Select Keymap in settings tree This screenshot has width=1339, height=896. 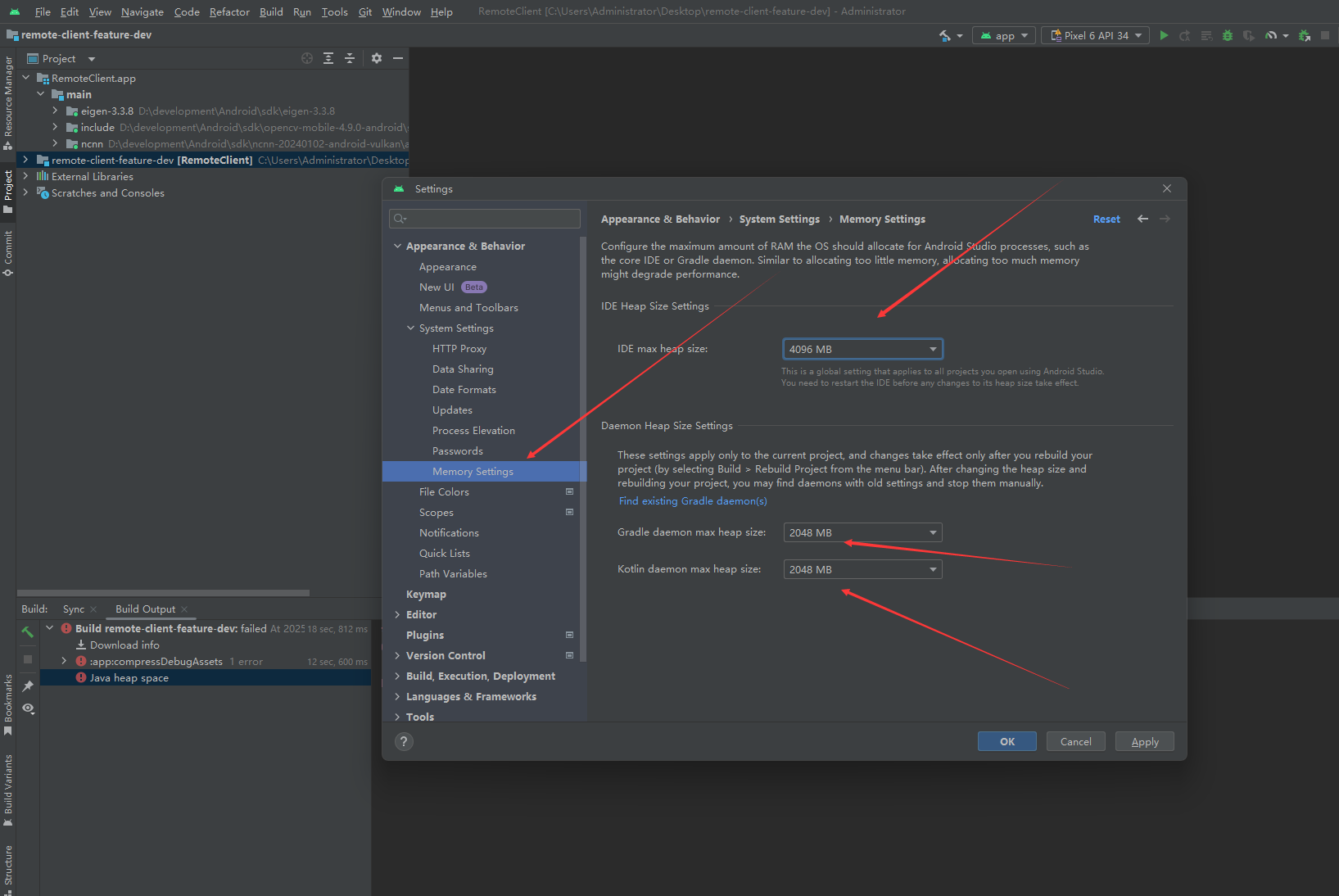(x=426, y=594)
